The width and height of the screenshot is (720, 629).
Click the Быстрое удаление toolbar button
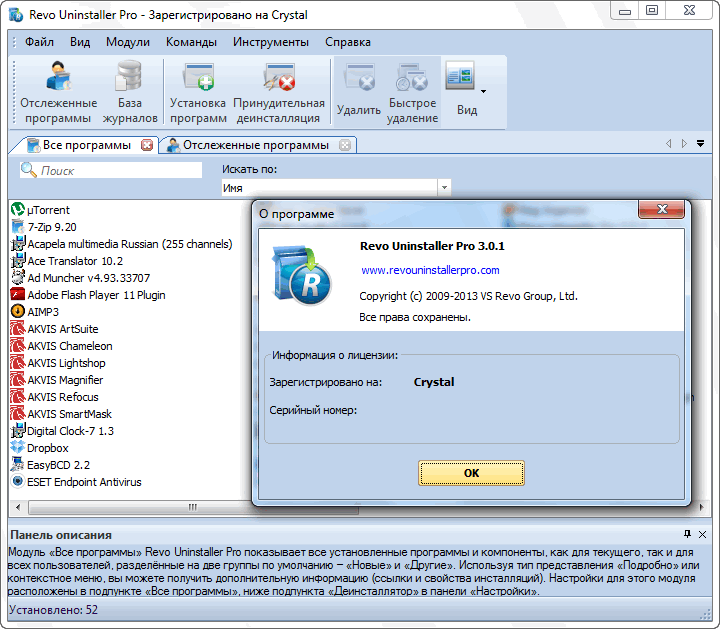click(x=412, y=92)
